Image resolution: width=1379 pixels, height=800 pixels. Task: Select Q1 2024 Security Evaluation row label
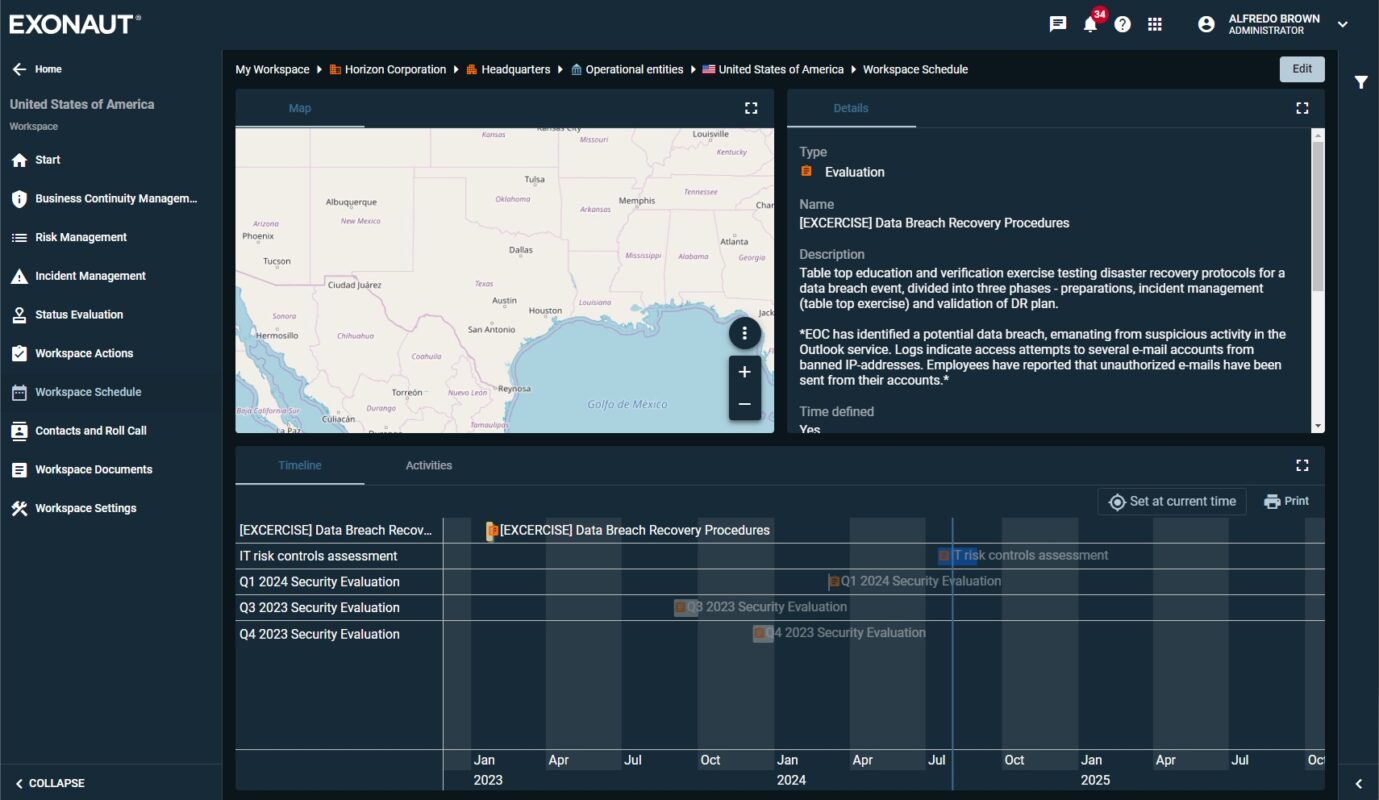pos(319,582)
